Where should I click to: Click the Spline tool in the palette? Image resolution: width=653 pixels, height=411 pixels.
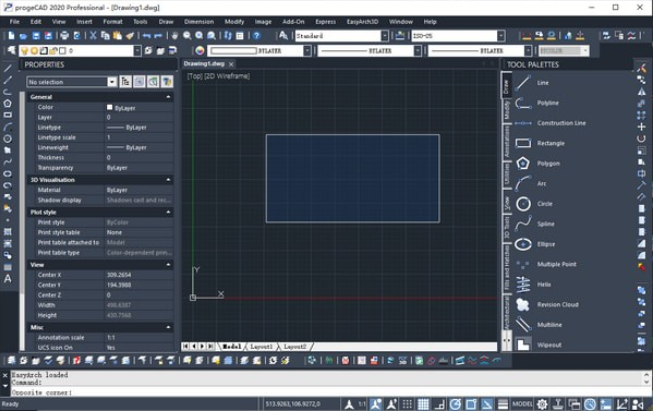coord(545,224)
